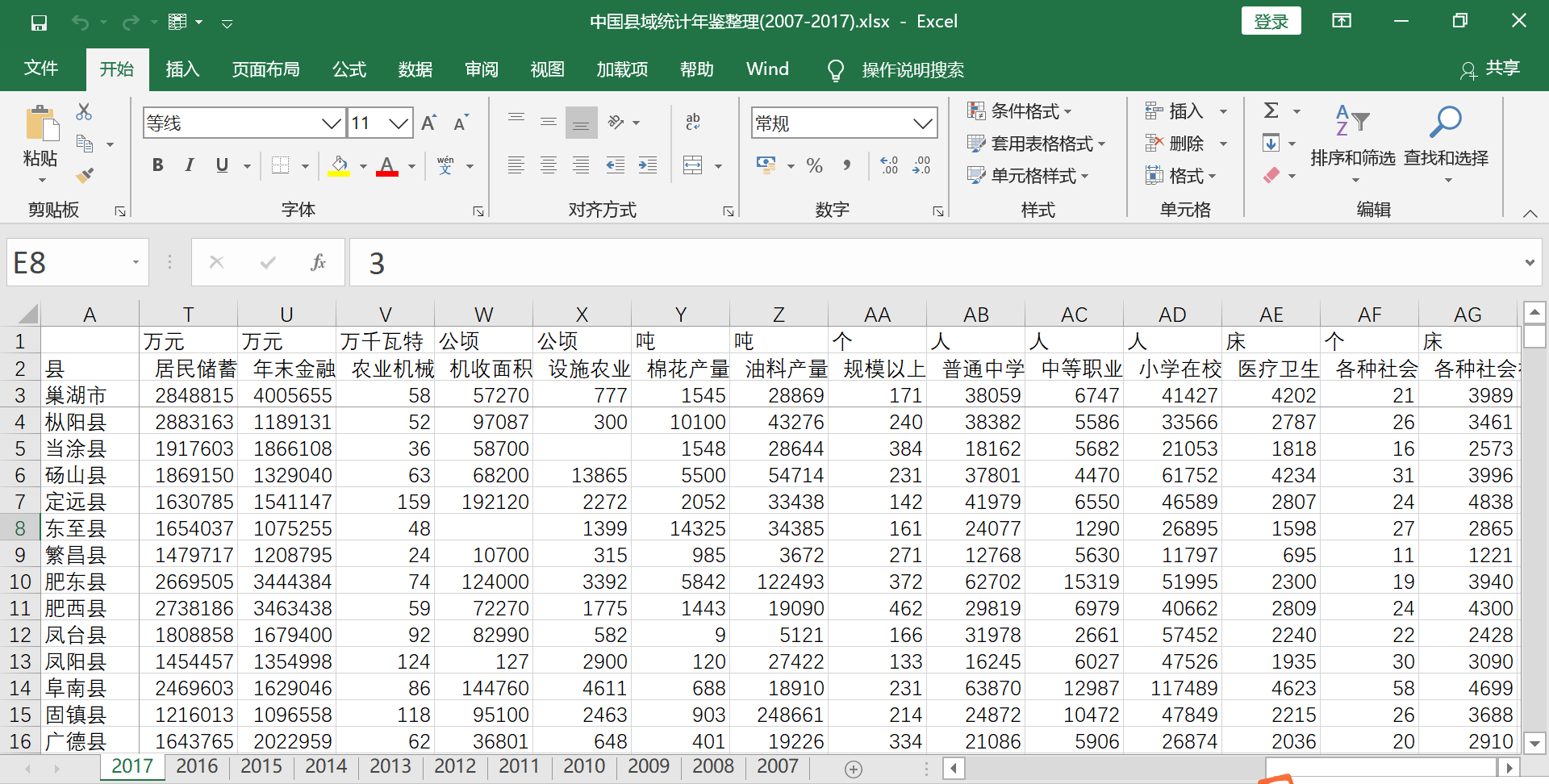1549x784 pixels.
Task: Click the Cut scissors icon
Action: [84, 112]
